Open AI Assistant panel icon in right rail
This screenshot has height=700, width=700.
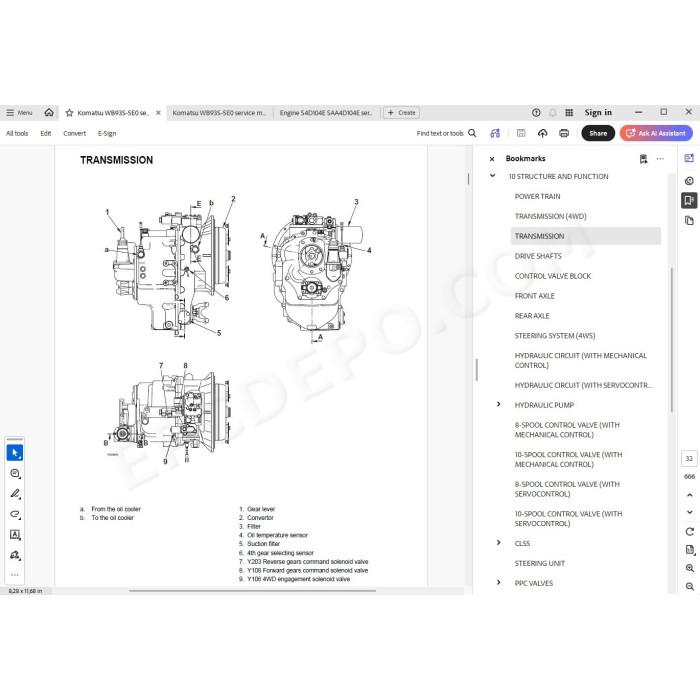pyautogui.click(x=689, y=158)
